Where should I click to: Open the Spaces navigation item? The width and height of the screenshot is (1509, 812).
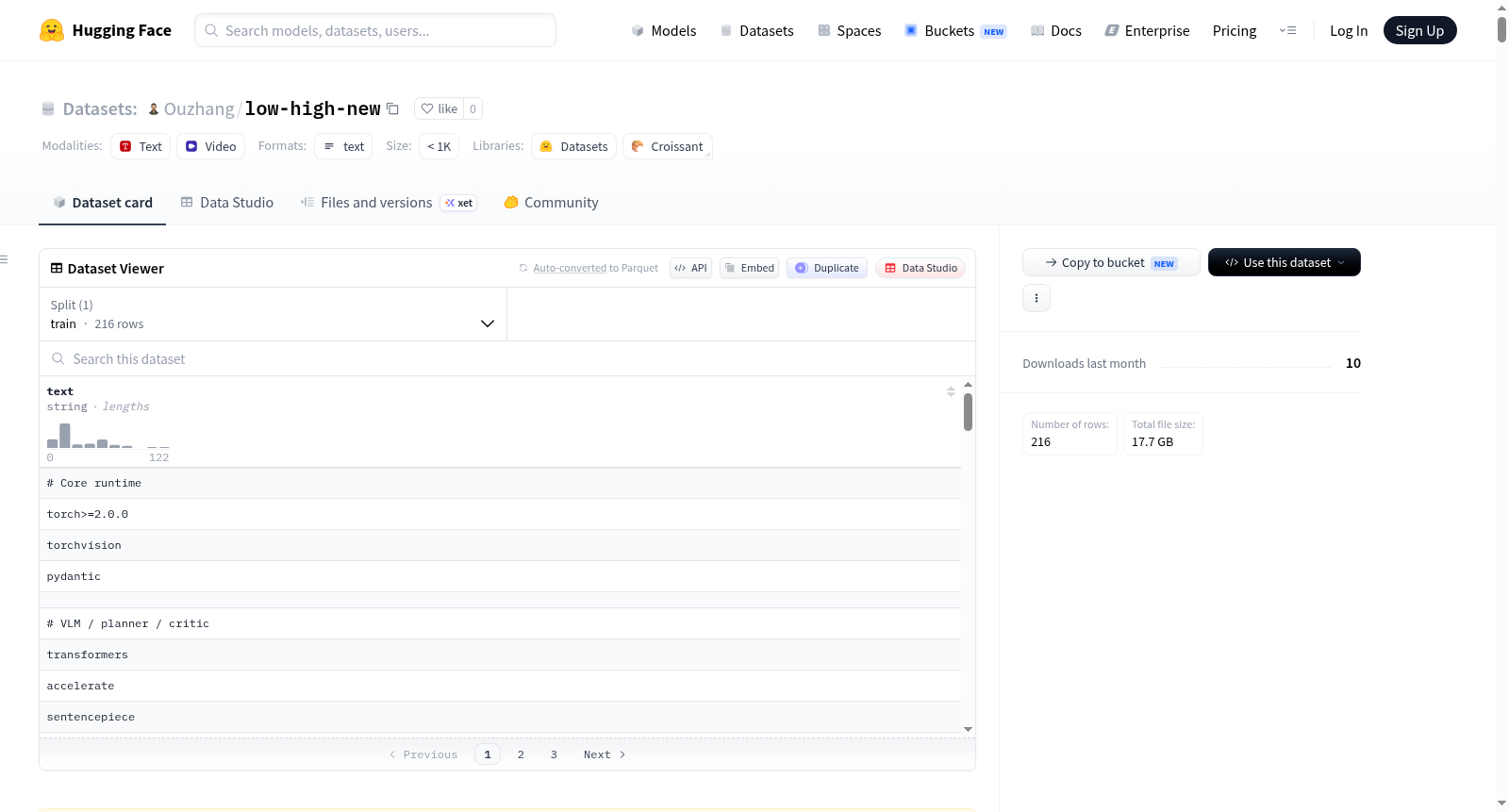coord(850,30)
